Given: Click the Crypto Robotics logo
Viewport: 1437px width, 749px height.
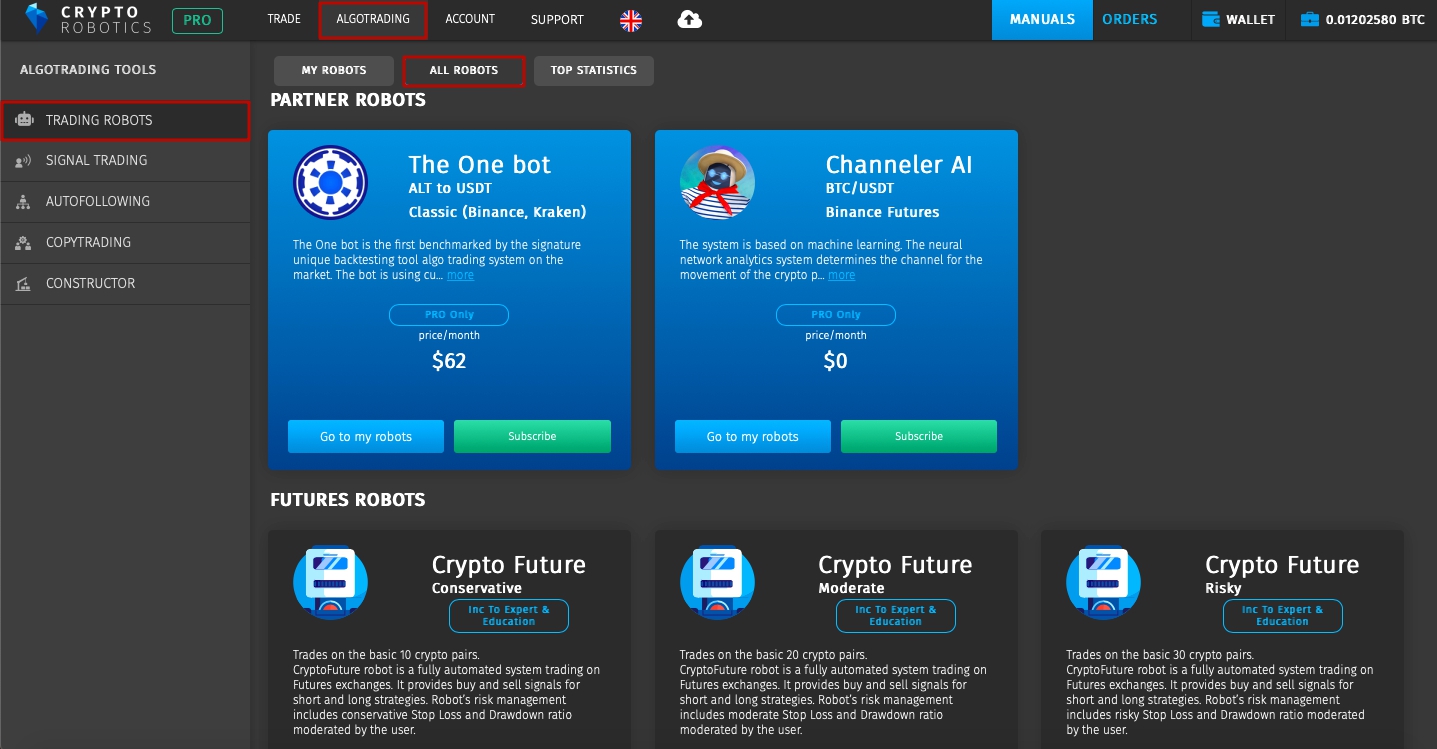Looking at the screenshot, I should click(88, 19).
